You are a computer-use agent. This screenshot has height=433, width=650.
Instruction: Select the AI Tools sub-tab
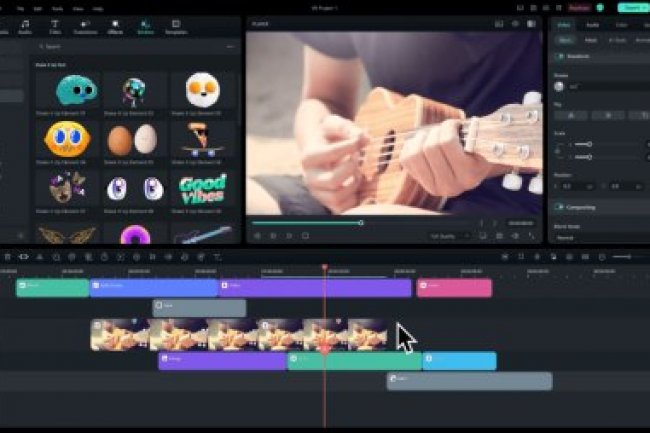617,40
